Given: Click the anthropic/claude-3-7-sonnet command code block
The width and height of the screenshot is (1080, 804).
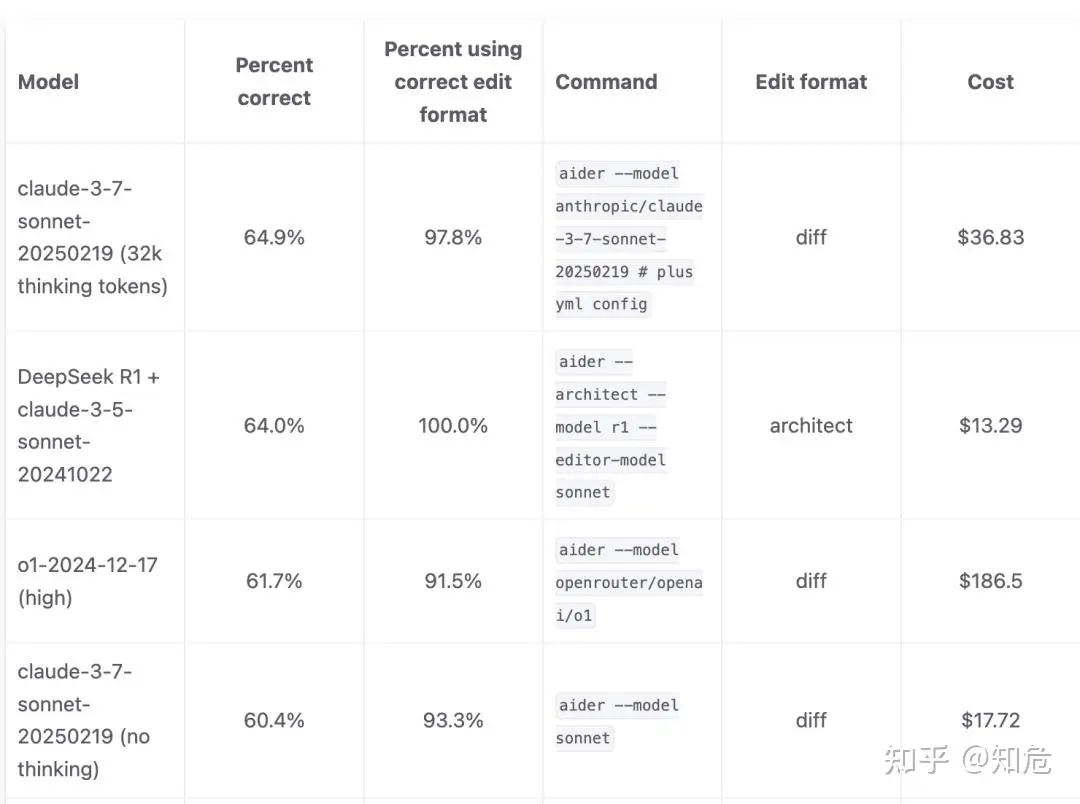Looking at the screenshot, I should pos(629,238).
